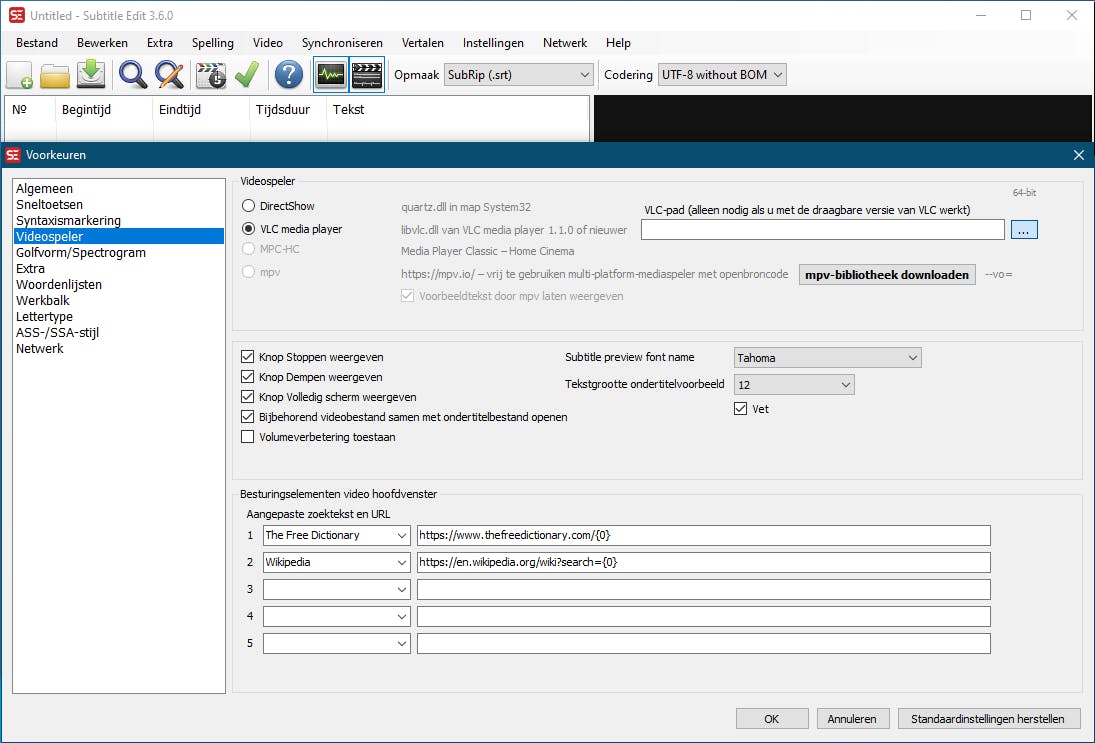Select the DirectShow radio button
This screenshot has height=743, width=1095.
click(x=249, y=206)
